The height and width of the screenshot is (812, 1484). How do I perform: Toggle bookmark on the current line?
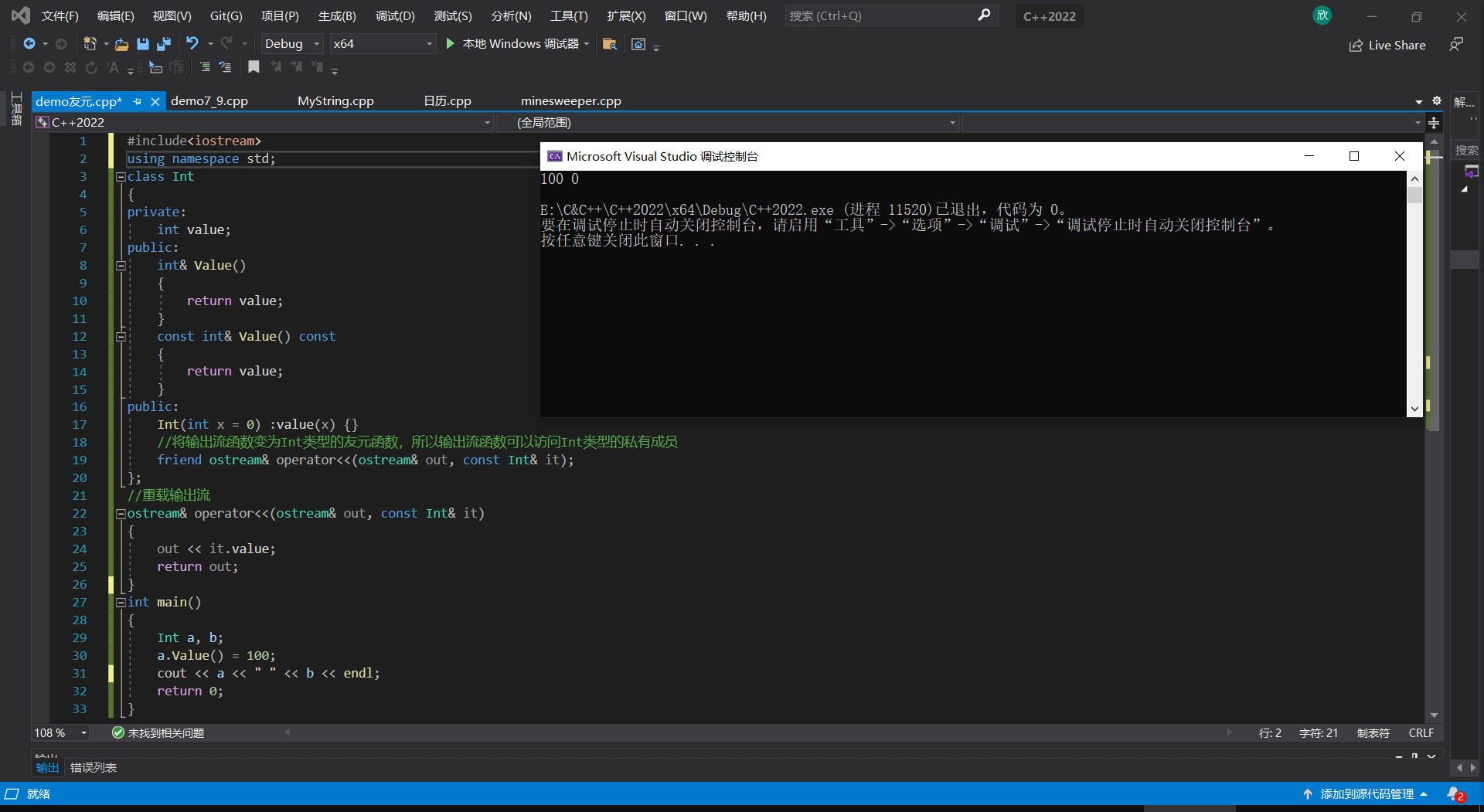[x=254, y=68]
